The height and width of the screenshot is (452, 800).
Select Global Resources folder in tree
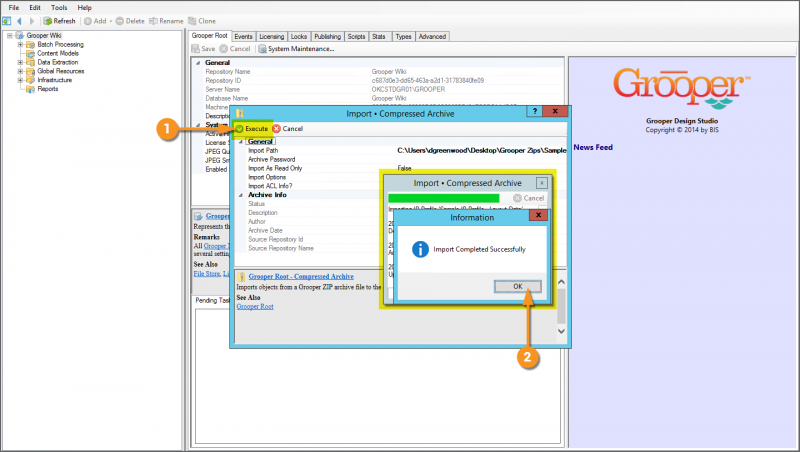pyautogui.click(x=61, y=71)
